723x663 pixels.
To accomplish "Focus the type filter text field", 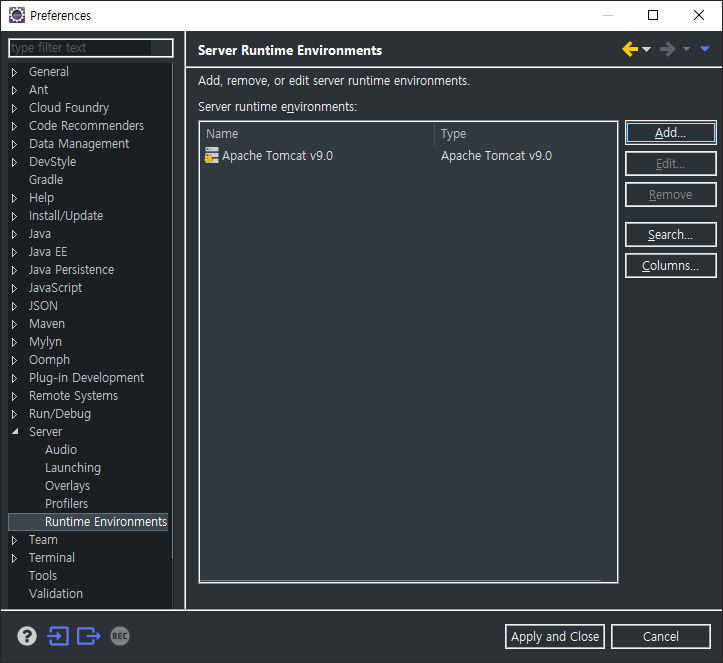I will click(91, 47).
